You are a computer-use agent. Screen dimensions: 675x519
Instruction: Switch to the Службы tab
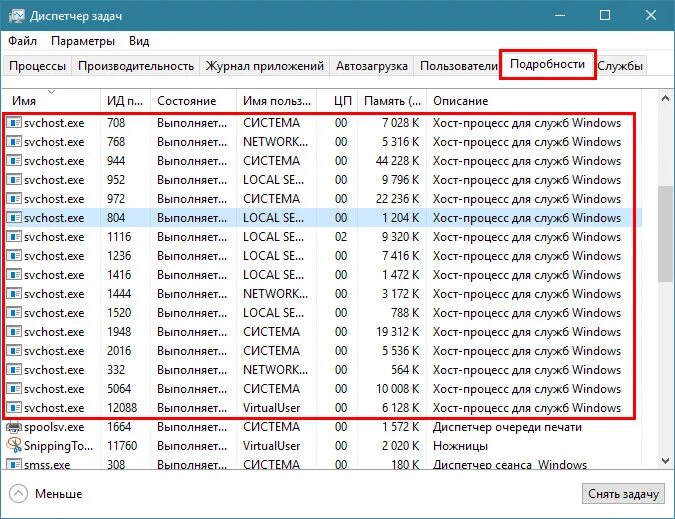tap(620, 66)
